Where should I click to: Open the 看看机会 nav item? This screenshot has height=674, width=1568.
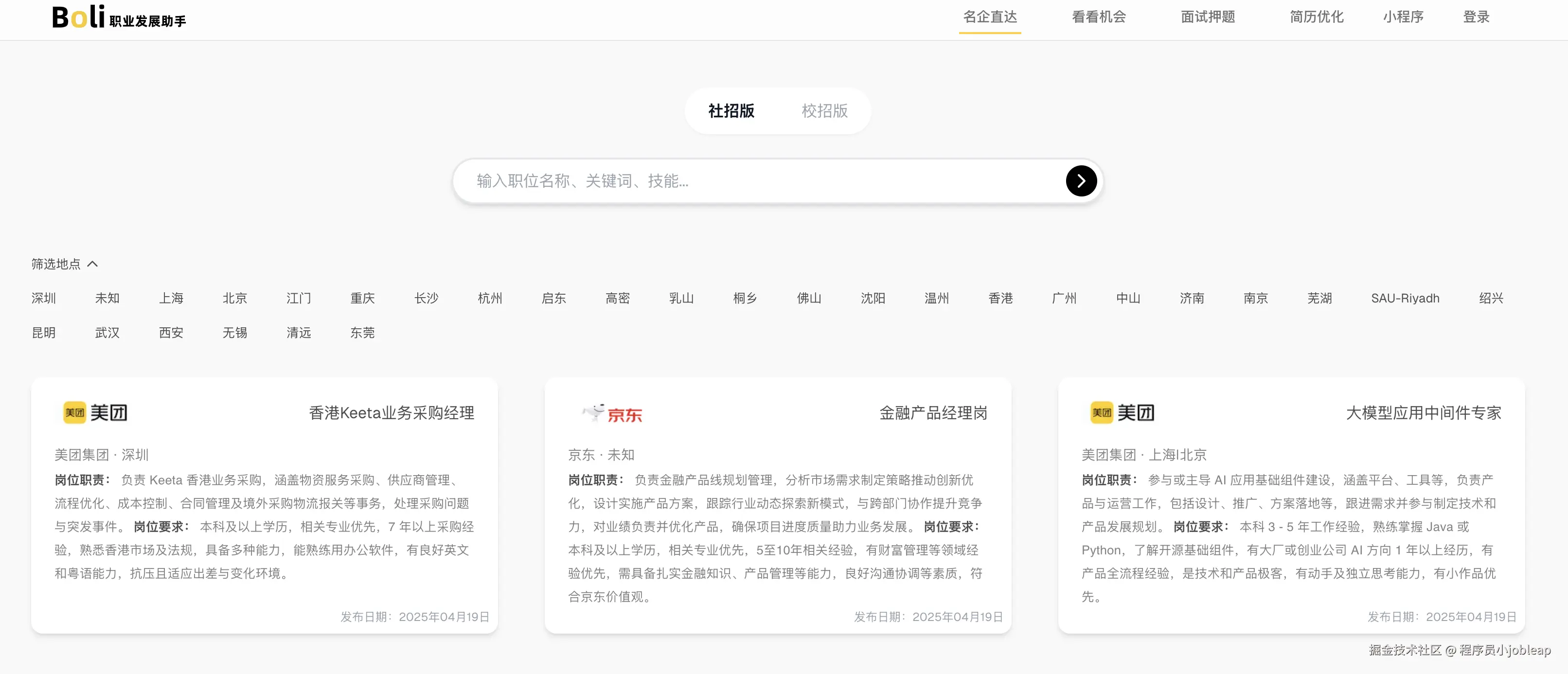coord(1099,17)
